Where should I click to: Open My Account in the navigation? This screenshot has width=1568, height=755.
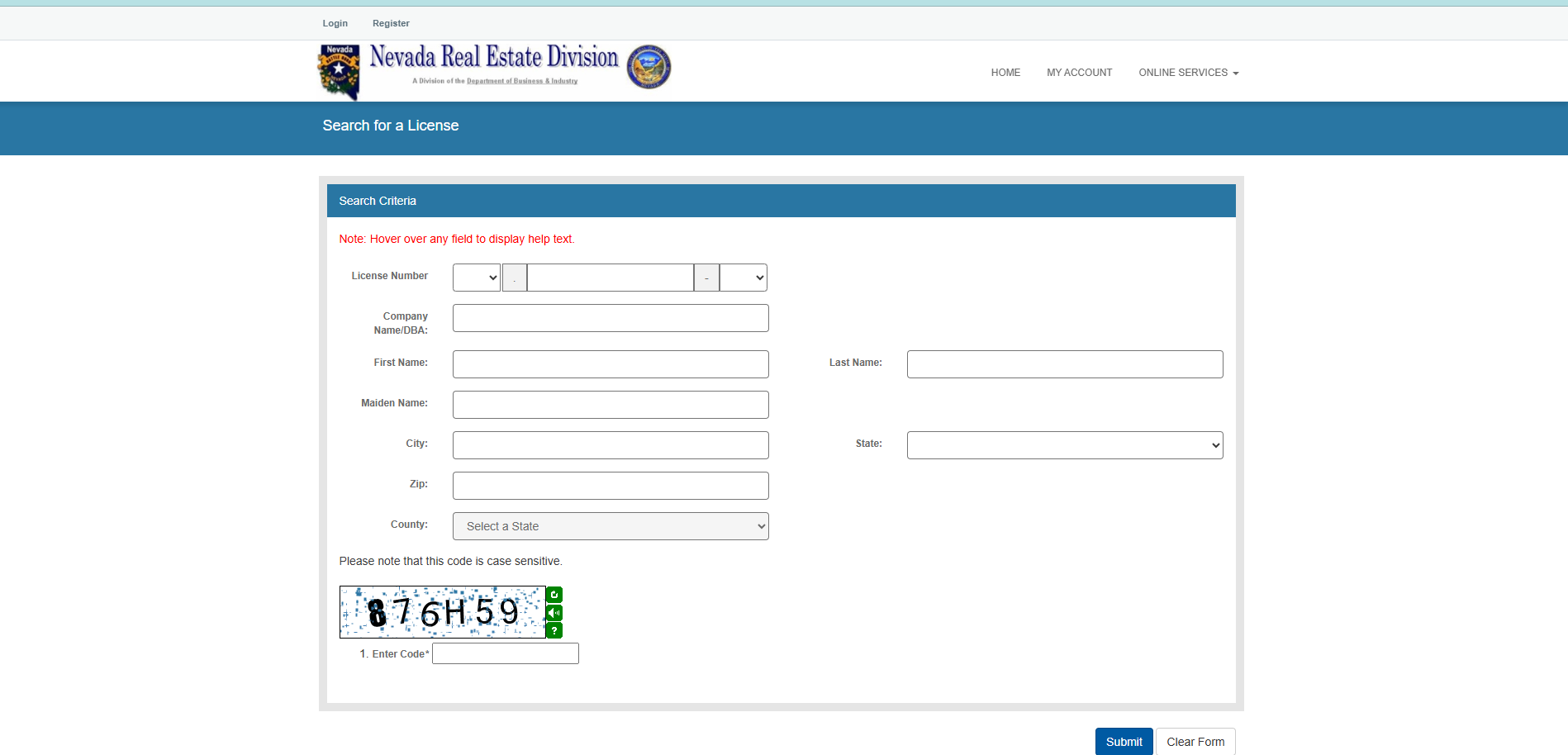click(1079, 73)
